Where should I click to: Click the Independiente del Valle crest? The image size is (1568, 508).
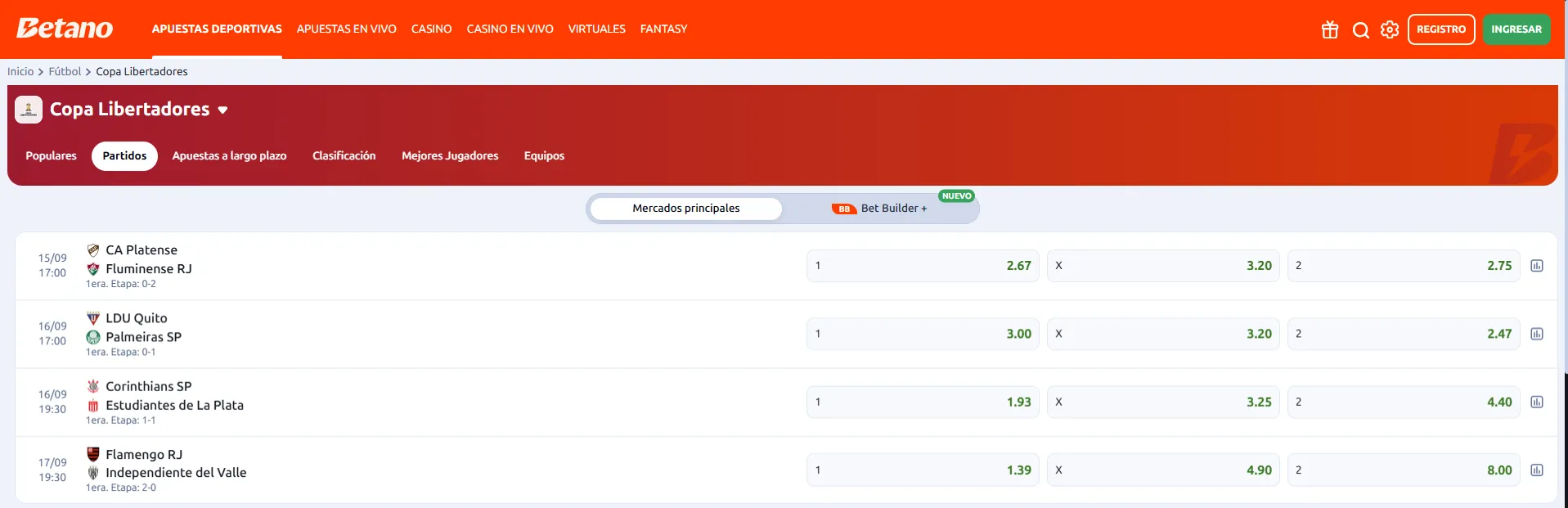pyautogui.click(x=93, y=473)
